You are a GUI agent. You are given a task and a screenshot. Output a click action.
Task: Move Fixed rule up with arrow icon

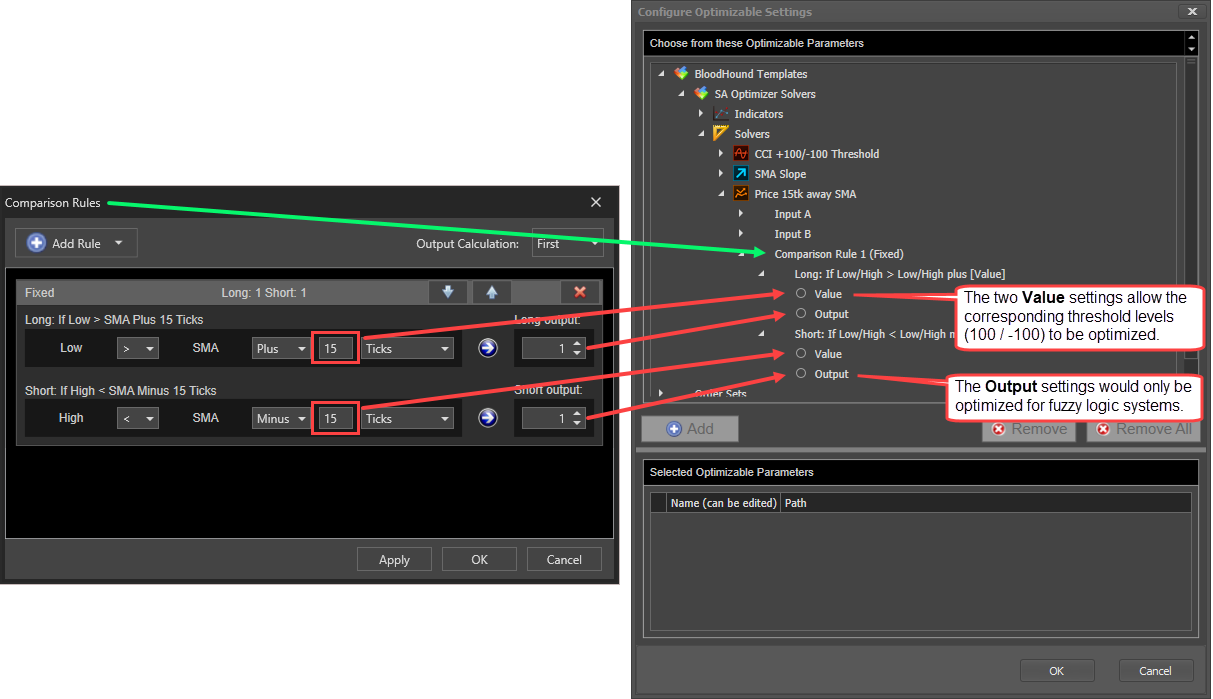point(492,292)
